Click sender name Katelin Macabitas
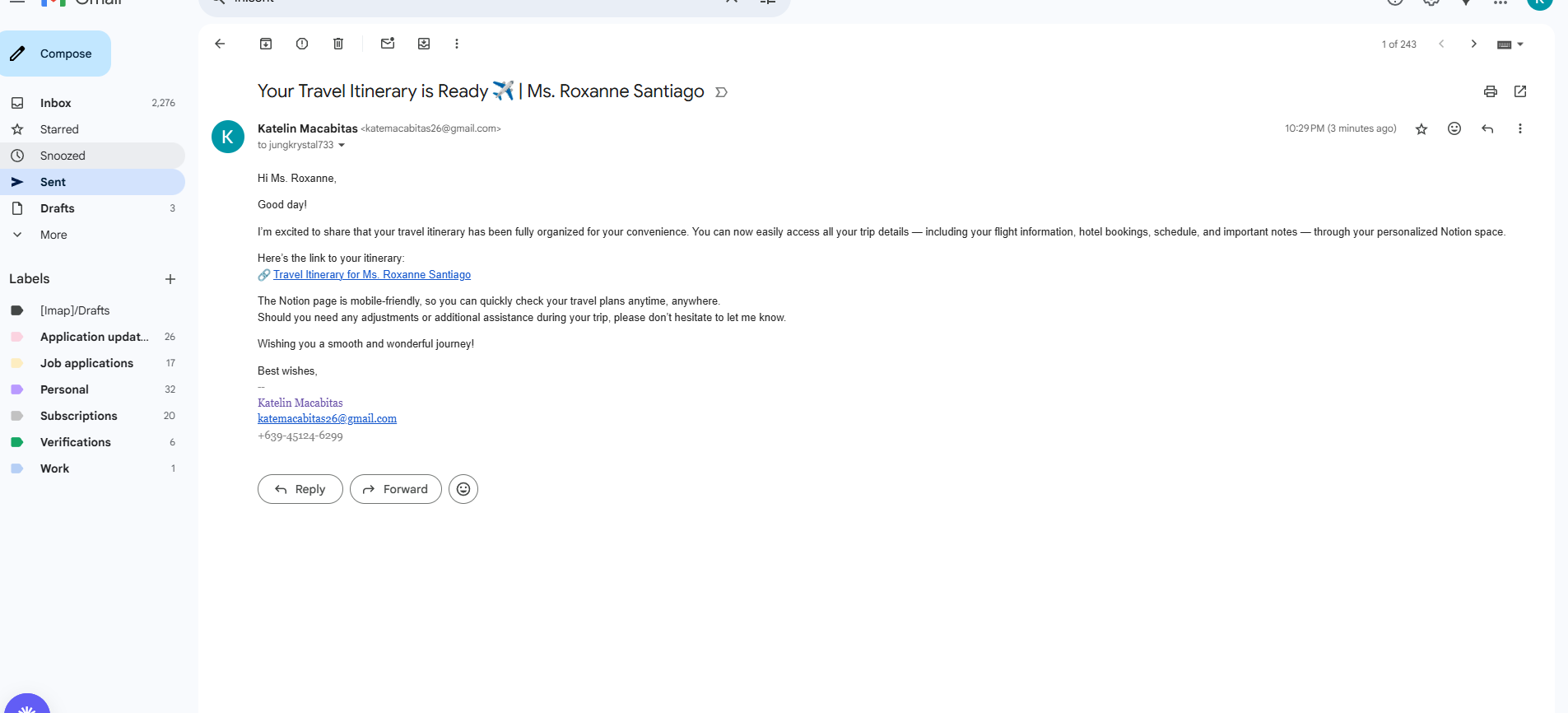The image size is (1568, 713). [308, 128]
